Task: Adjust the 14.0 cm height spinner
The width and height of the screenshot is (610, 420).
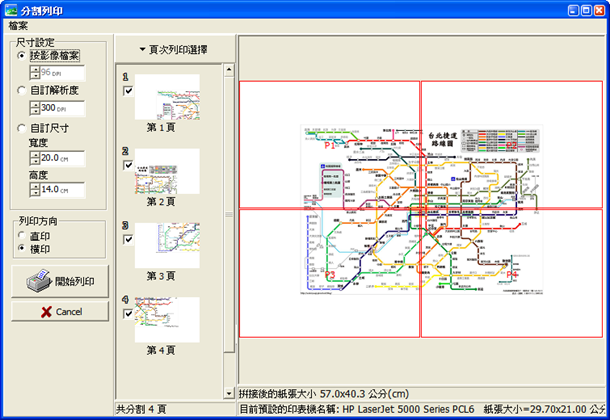Action: click(x=35, y=190)
